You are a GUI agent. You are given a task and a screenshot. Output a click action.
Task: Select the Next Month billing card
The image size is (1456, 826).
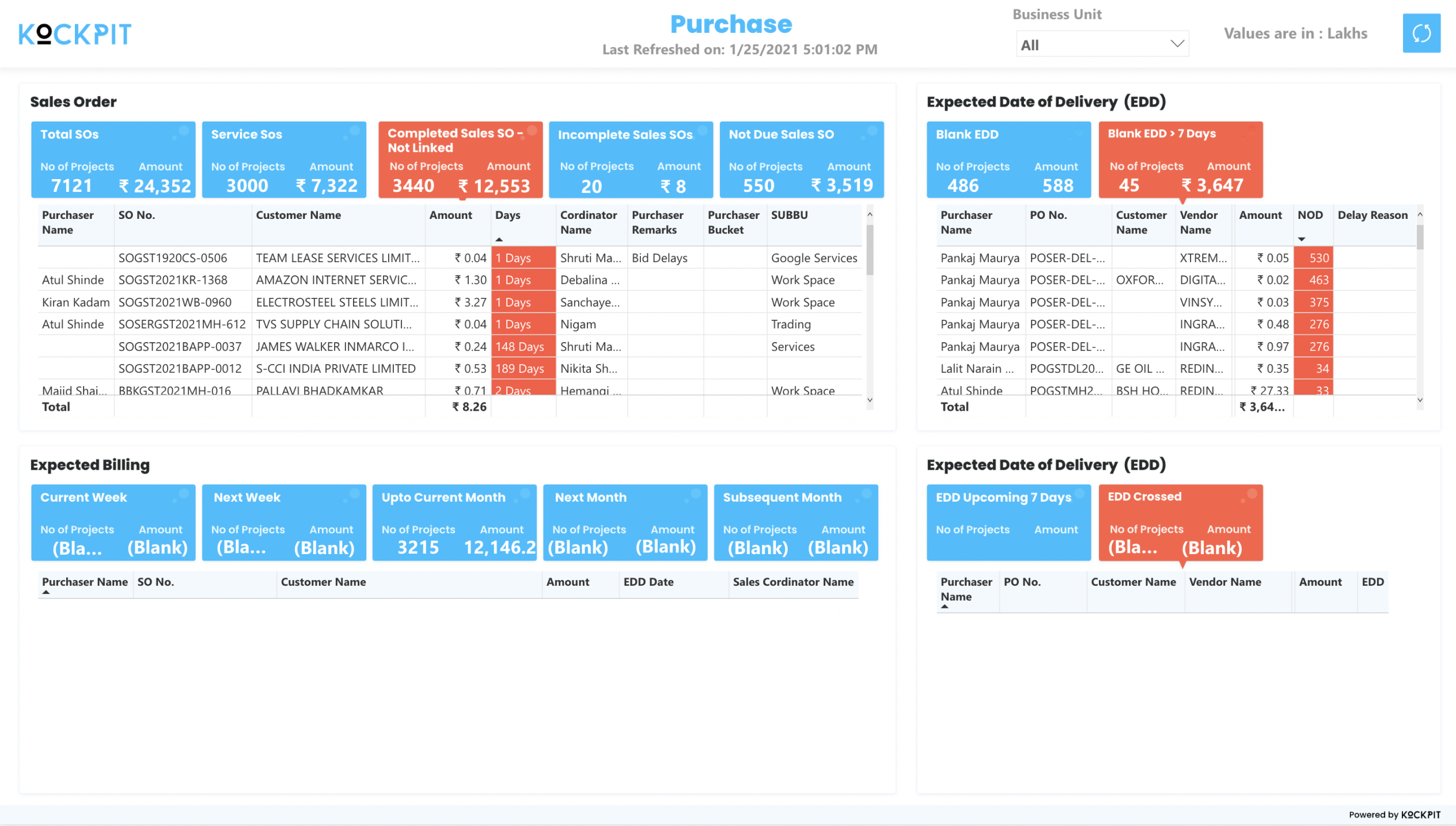[x=625, y=522]
